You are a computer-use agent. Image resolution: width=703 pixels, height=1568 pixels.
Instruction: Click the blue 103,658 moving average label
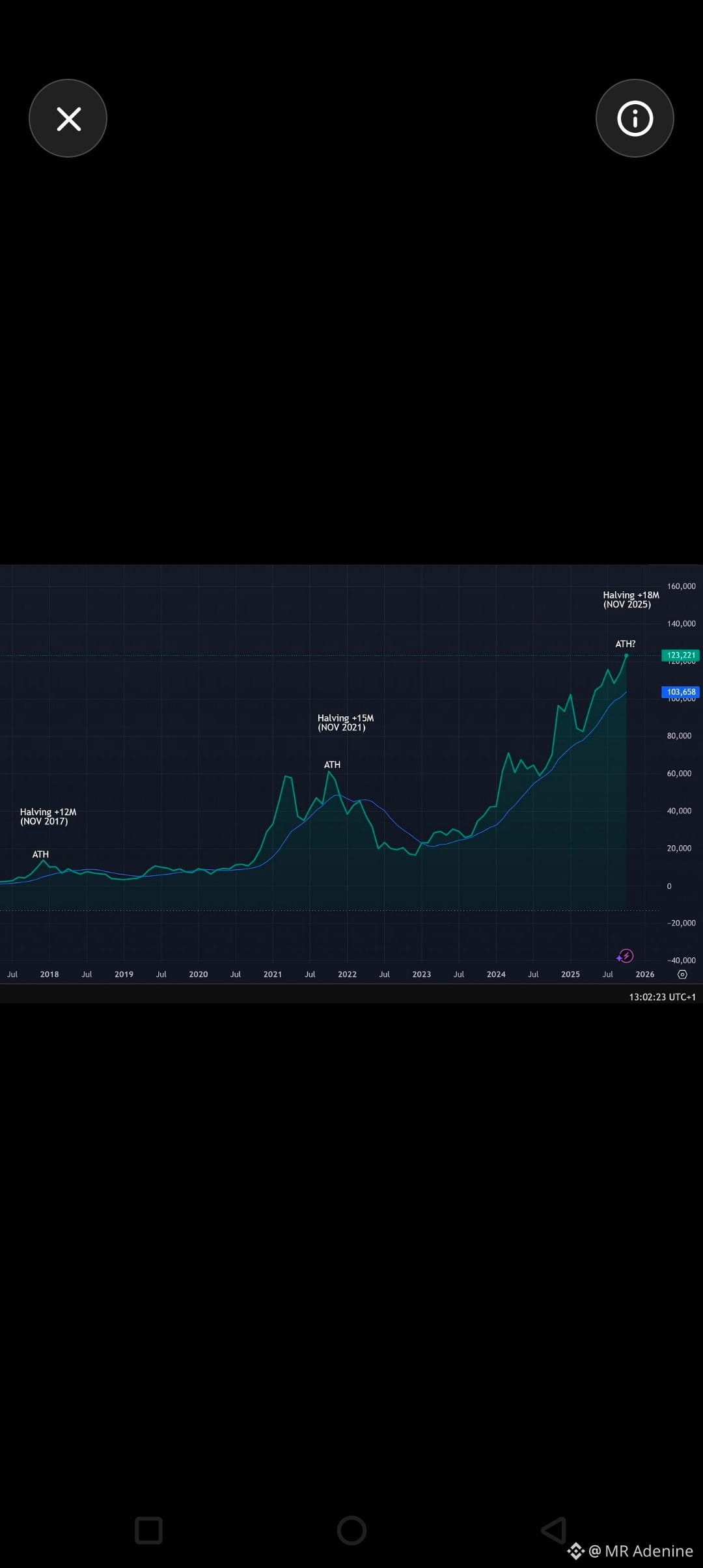point(681,692)
